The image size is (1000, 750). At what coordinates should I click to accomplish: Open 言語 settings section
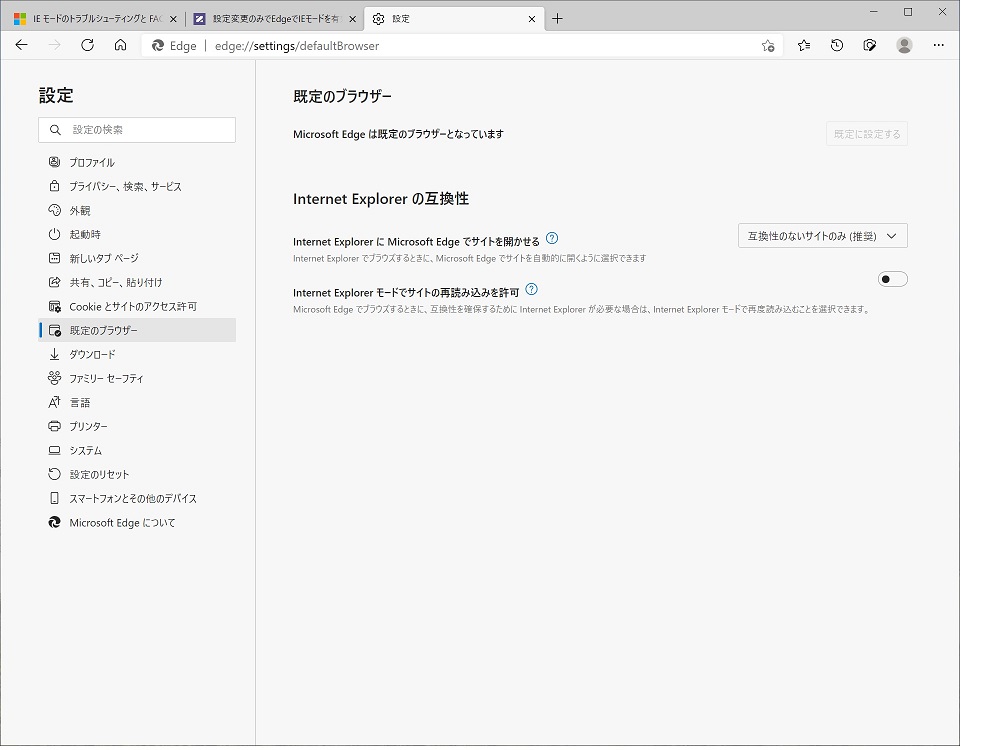(x=137, y=402)
